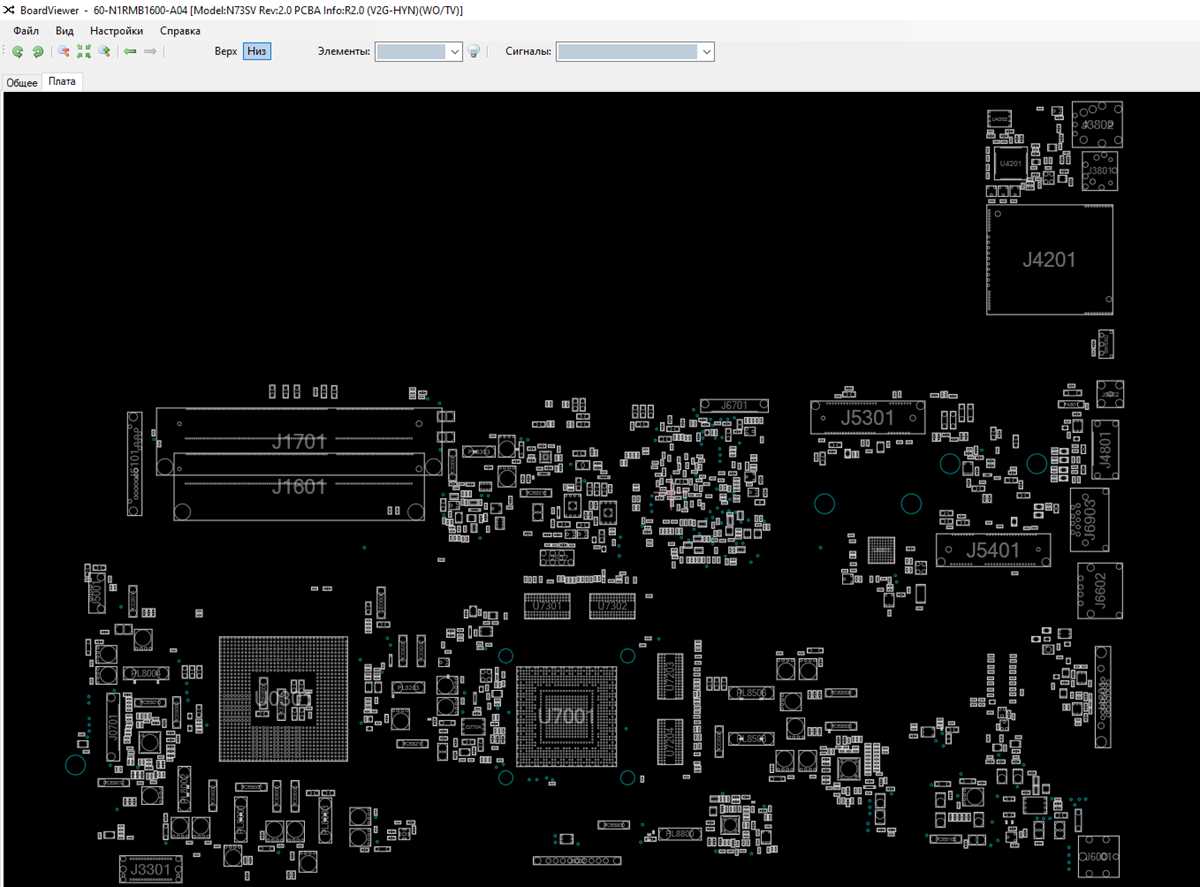Select connector J6001 at the bottom right
The height and width of the screenshot is (887, 1200).
(x=1098, y=858)
